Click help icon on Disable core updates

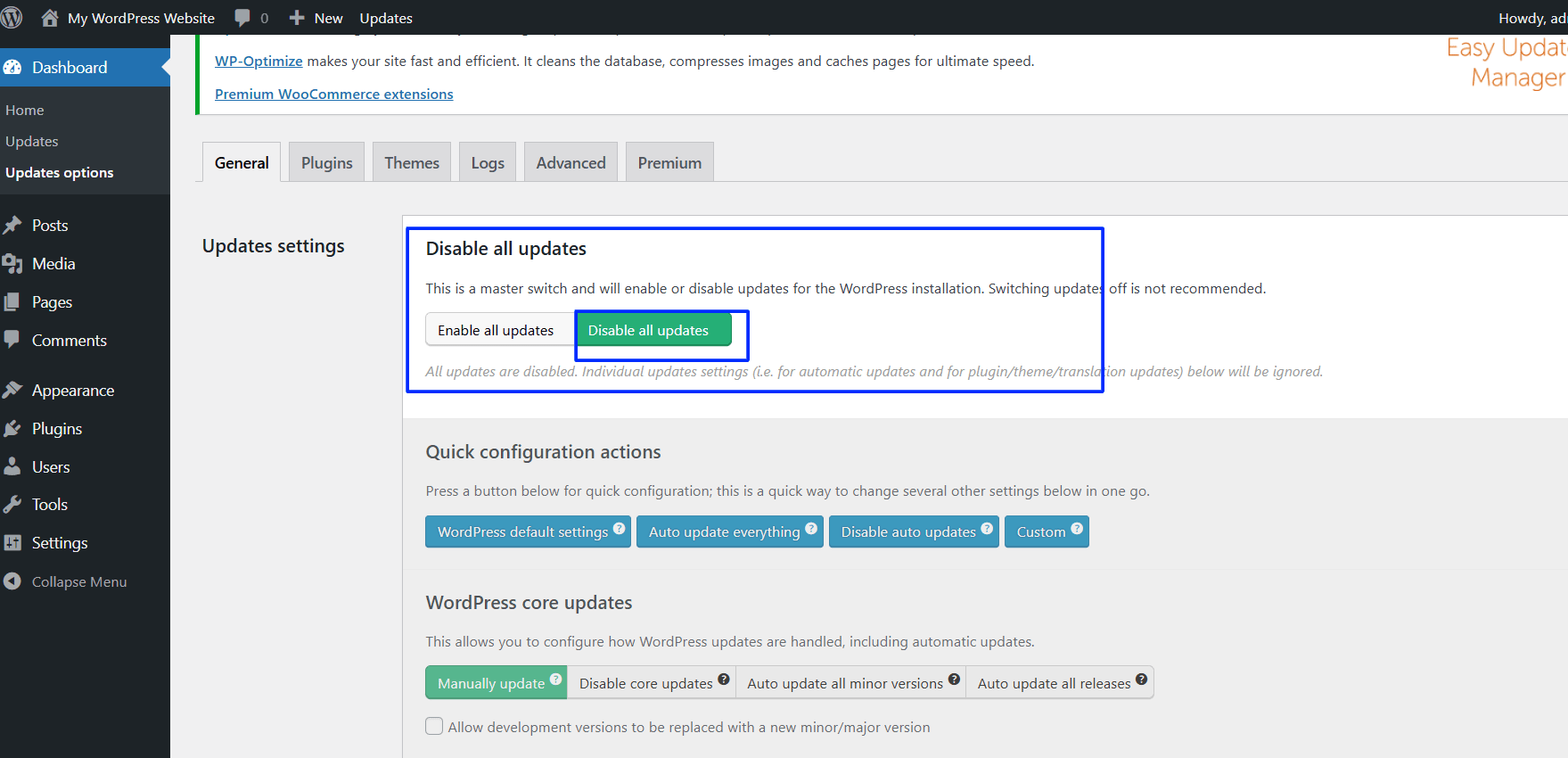coord(724,679)
